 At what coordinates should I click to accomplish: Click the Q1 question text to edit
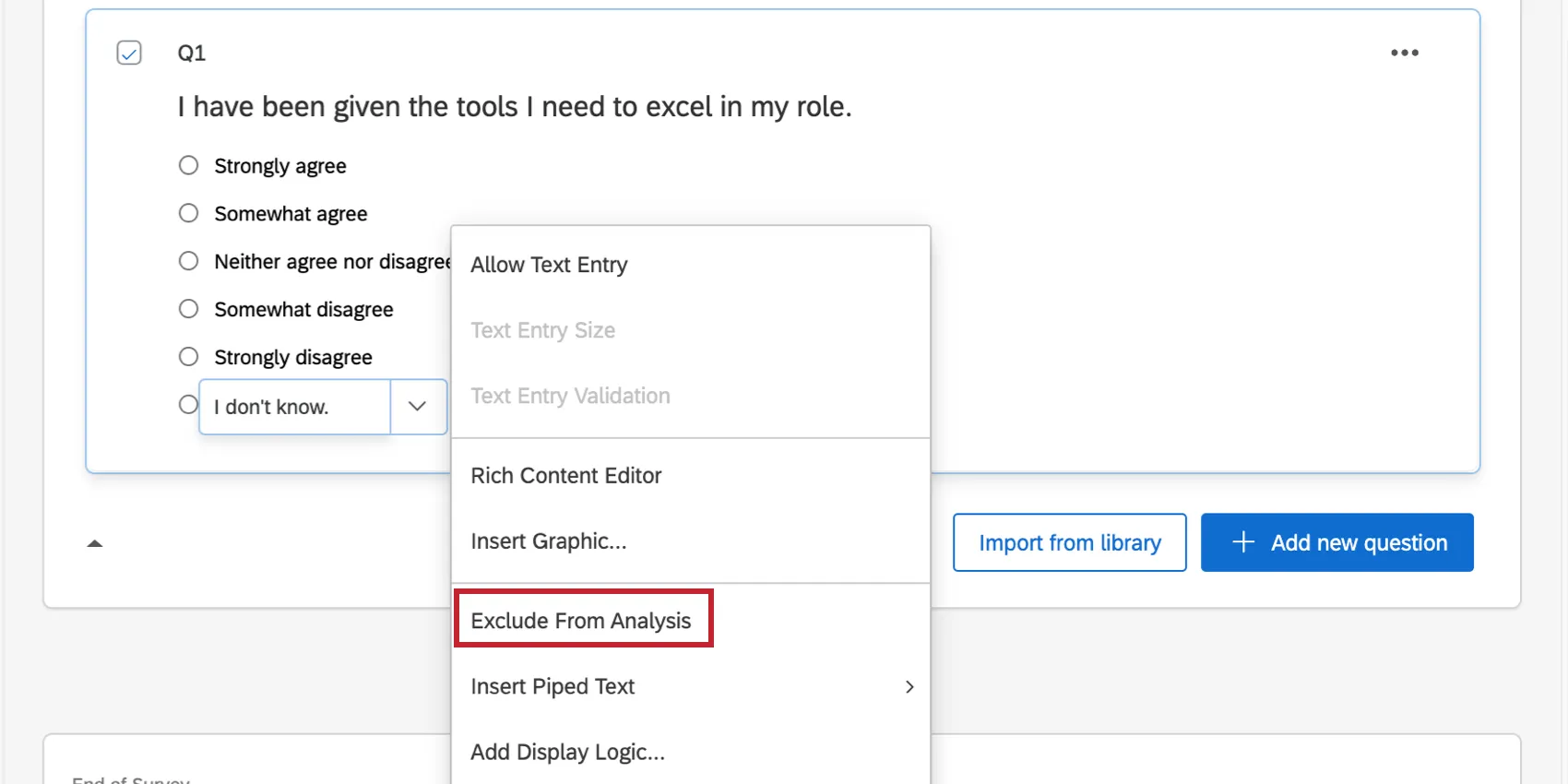[x=514, y=107]
